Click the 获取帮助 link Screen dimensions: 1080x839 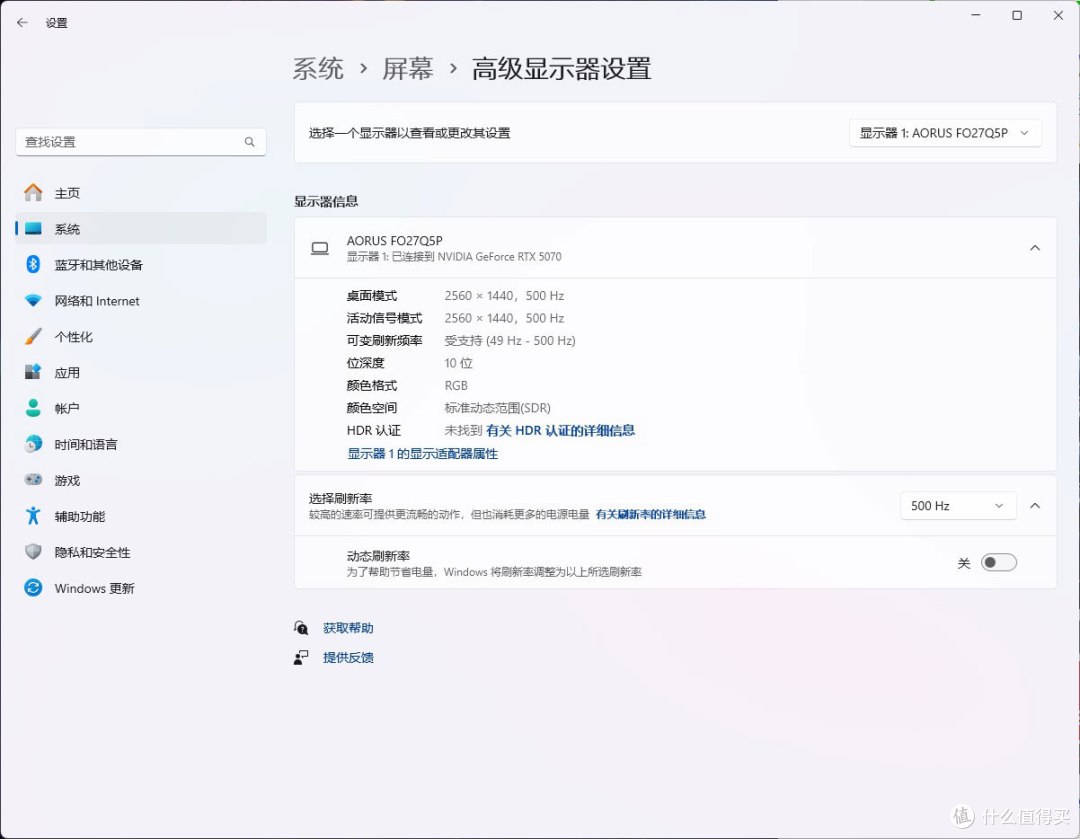pyautogui.click(x=348, y=628)
